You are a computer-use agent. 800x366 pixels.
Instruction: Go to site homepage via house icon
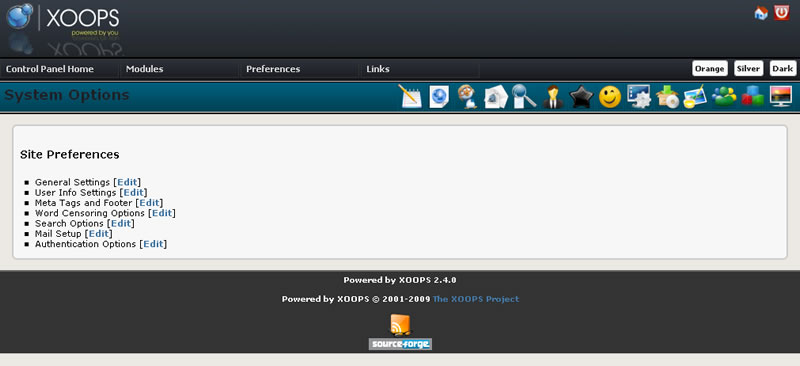pyautogui.click(x=761, y=13)
